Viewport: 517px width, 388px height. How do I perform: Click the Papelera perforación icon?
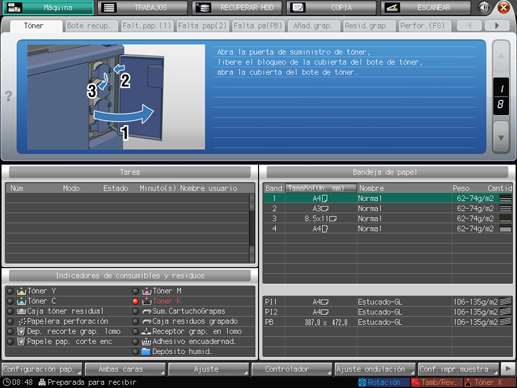(22, 321)
